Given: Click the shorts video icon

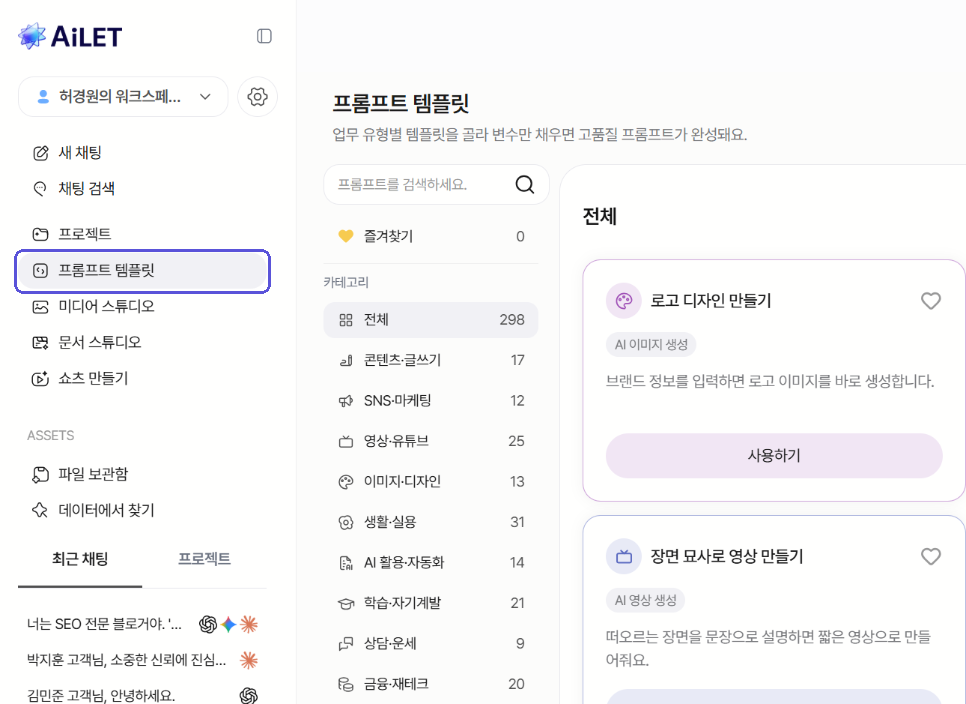Looking at the screenshot, I should [x=41, y=378].
